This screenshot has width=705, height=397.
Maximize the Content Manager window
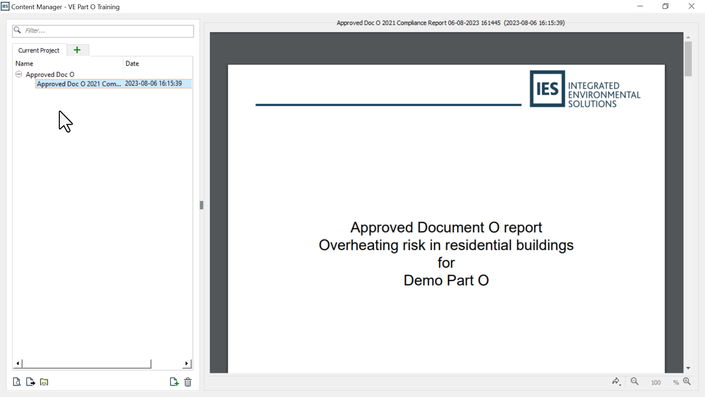click(x=665, y=6)
